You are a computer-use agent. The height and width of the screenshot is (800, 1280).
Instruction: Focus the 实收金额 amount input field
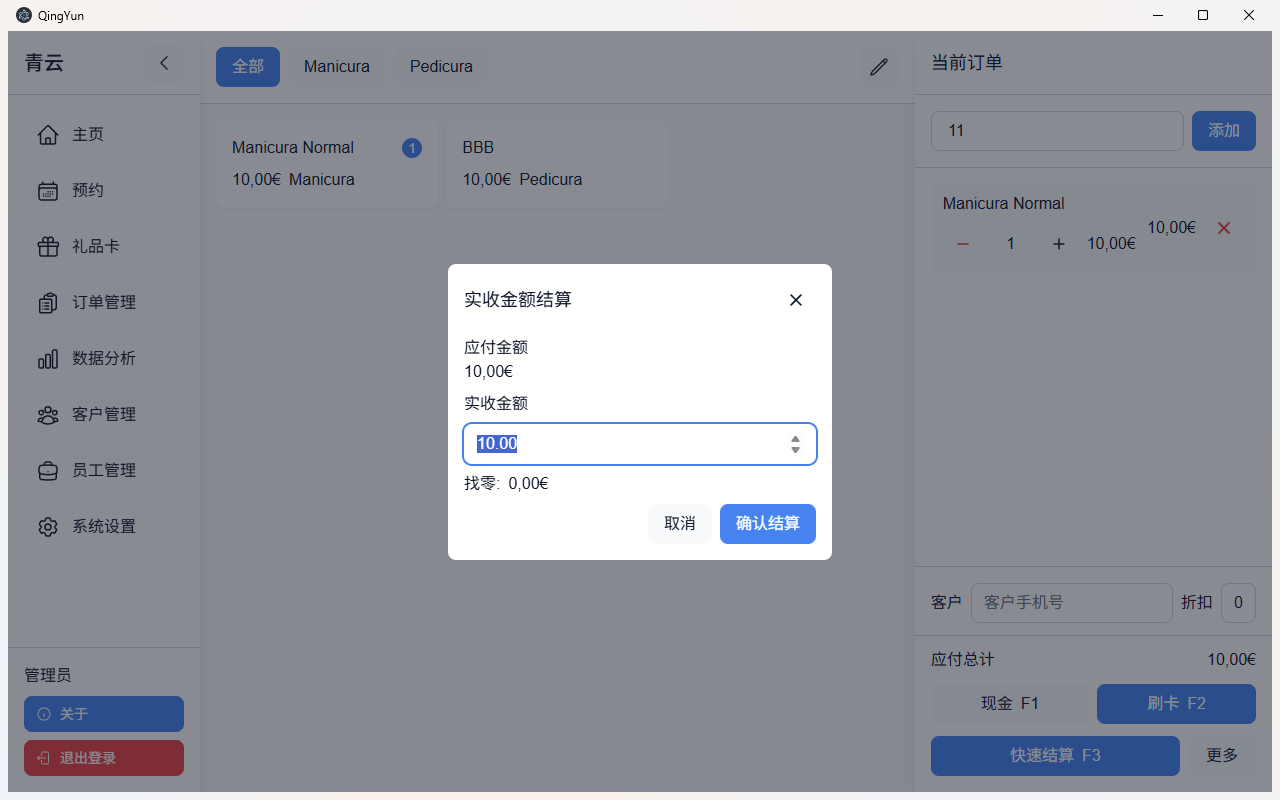coord(640,444)
